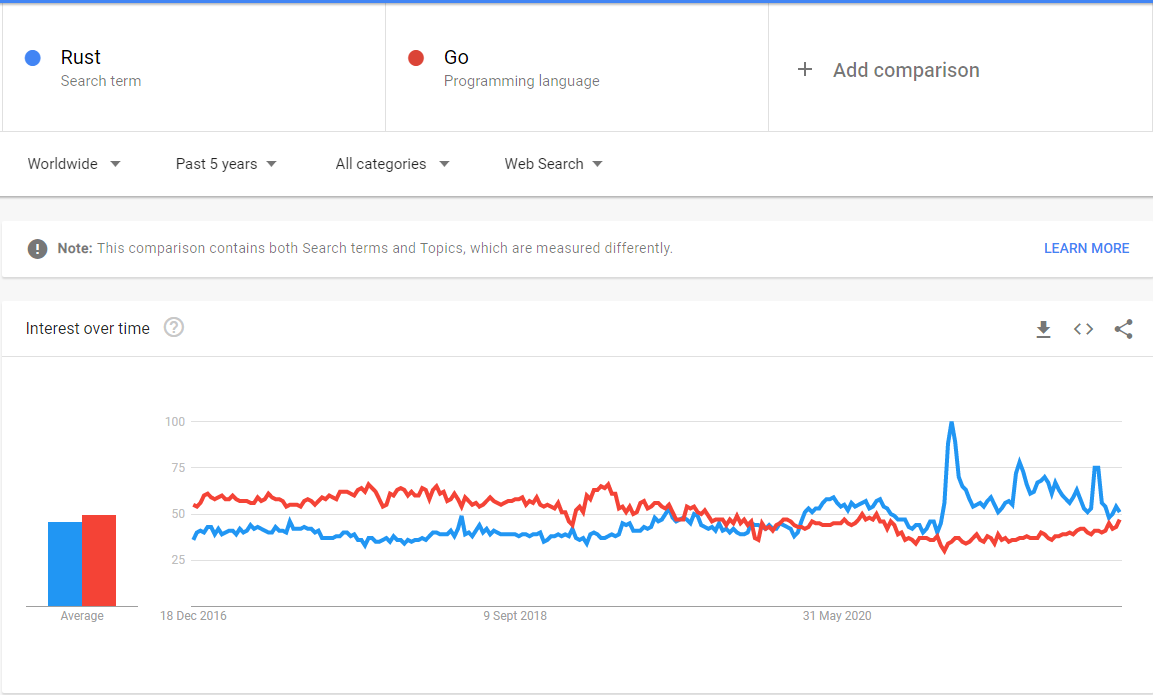
Task: Click the plus icon to add comparison
Action: (x=805, y=69)
